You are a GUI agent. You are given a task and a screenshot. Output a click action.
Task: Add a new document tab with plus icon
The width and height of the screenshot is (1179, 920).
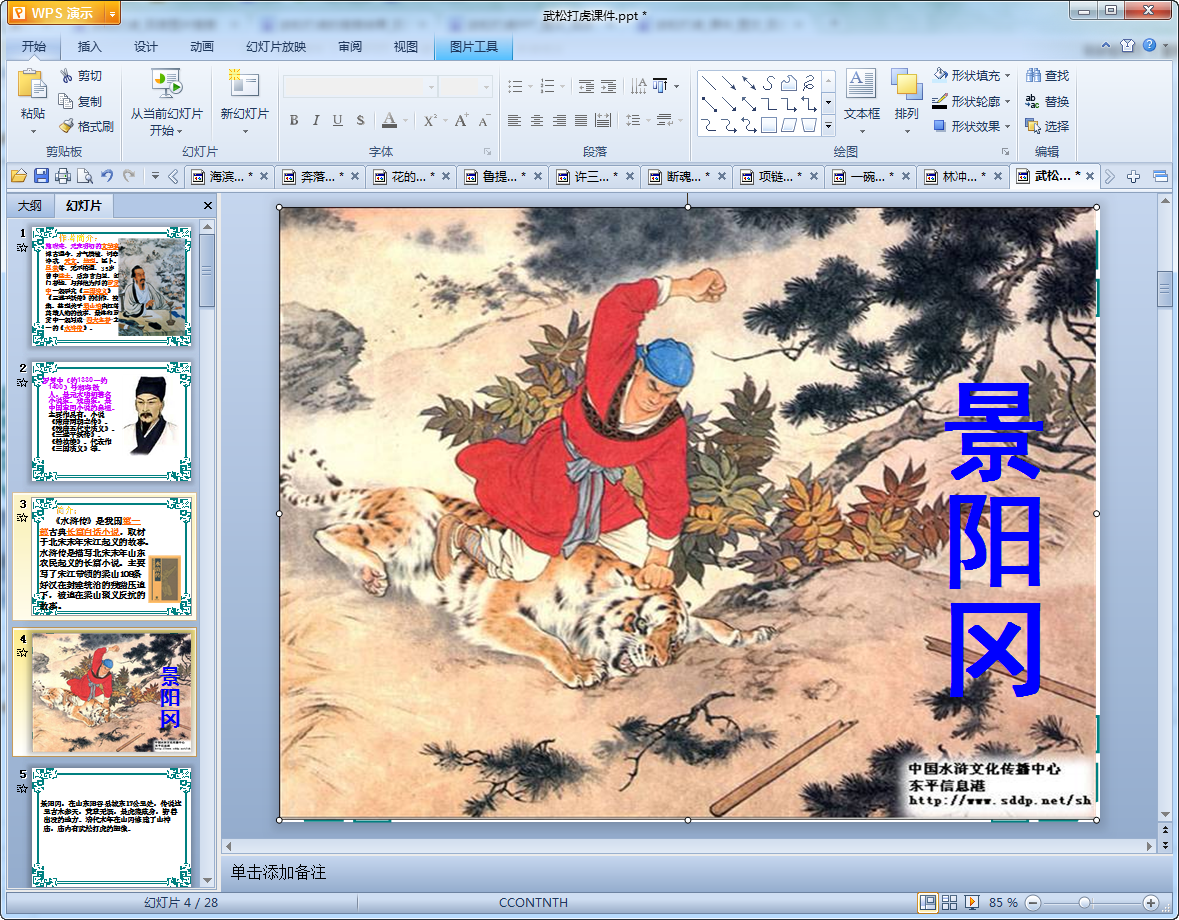tap(1133, 177)
